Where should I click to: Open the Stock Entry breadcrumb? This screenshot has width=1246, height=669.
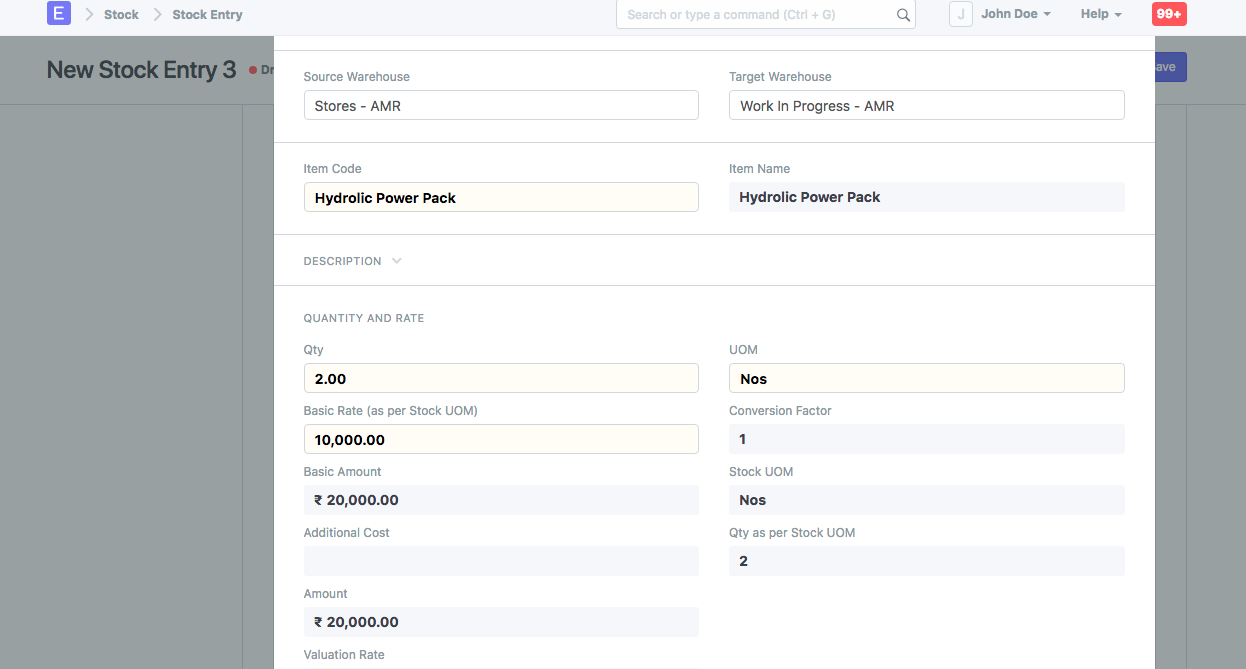pos(207,14)
